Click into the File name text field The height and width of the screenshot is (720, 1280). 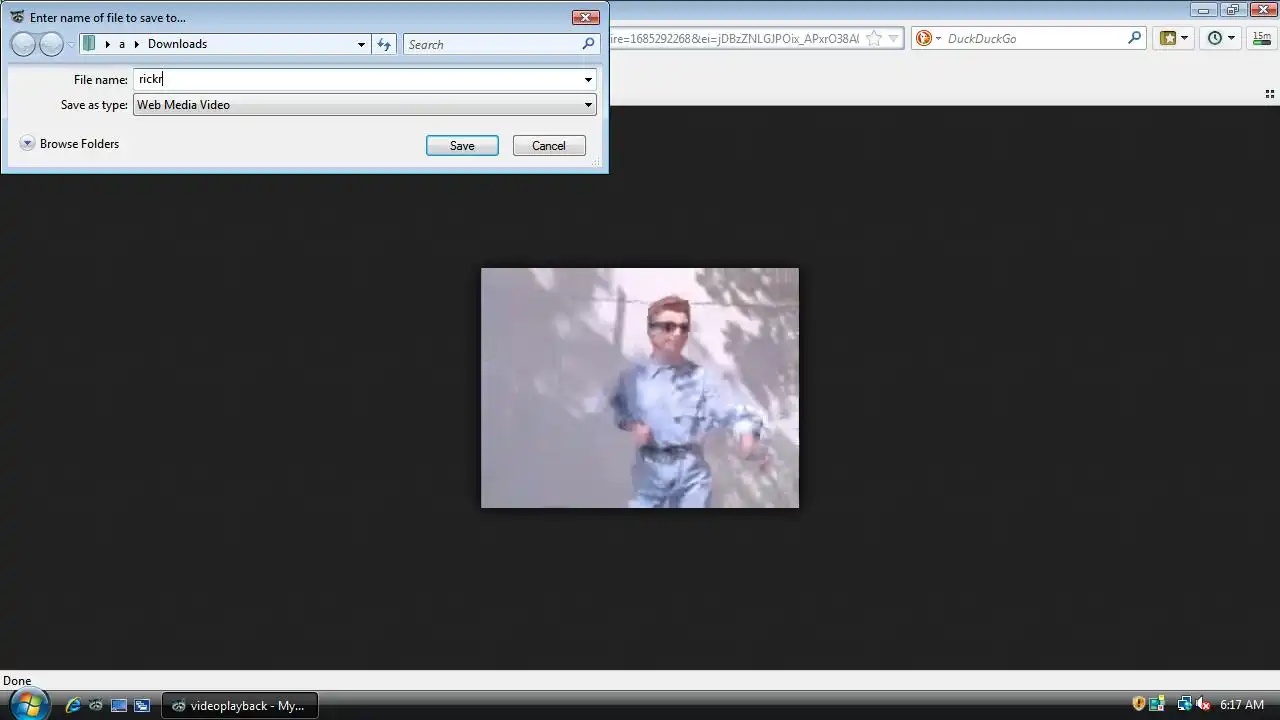(357, 79)
